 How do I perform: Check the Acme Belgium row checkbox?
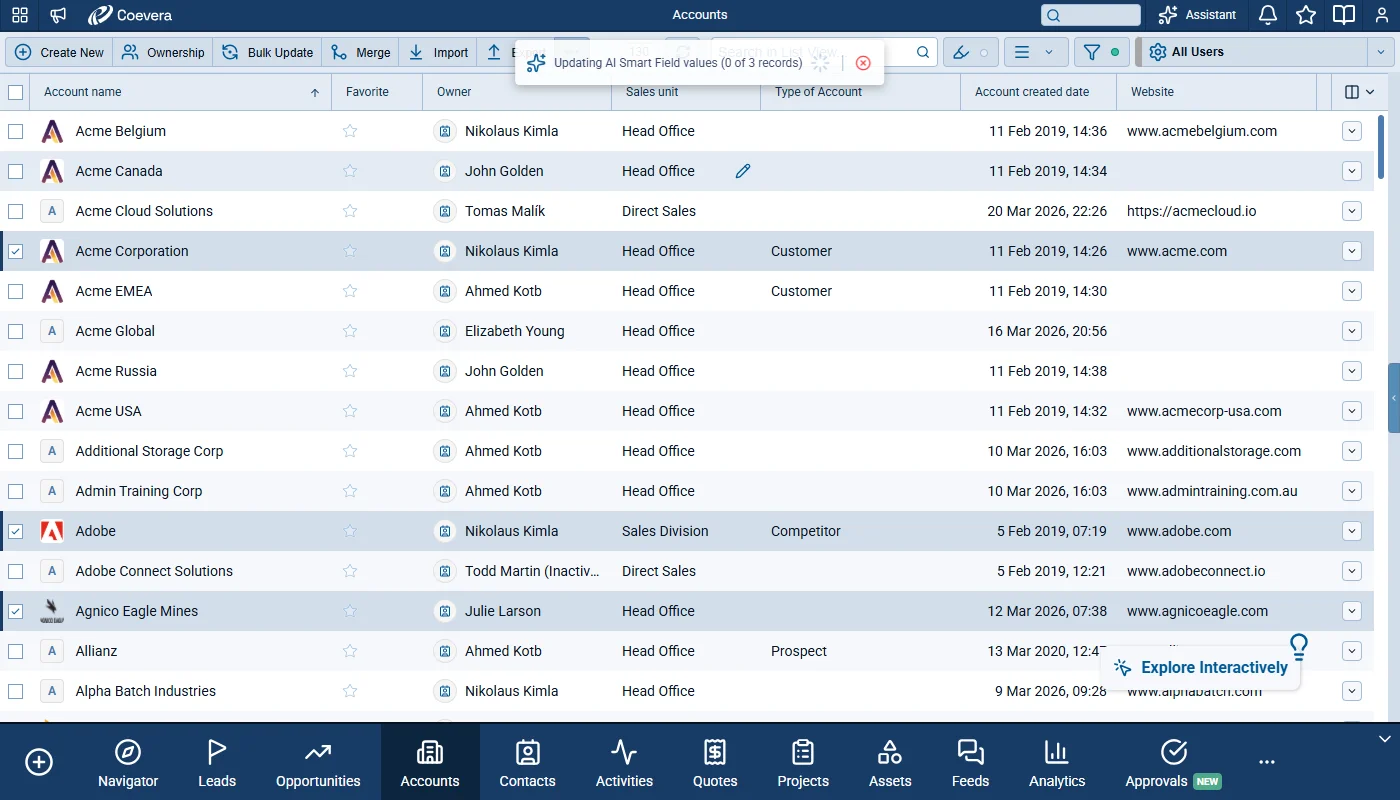tap(16, 131)
